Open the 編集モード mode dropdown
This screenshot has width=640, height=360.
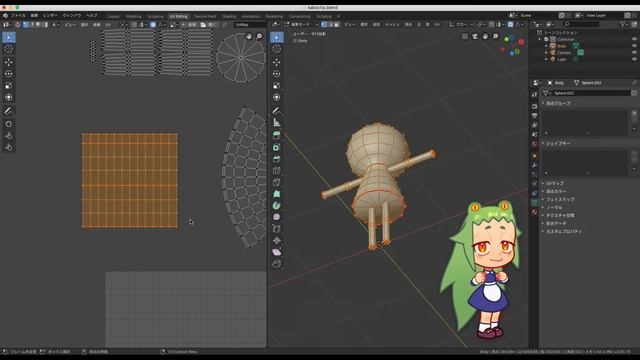301,24
